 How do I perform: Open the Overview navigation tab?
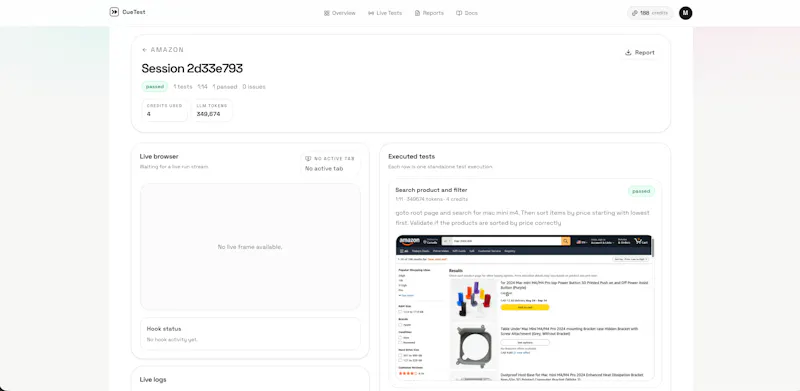click(x=340, y=13)
